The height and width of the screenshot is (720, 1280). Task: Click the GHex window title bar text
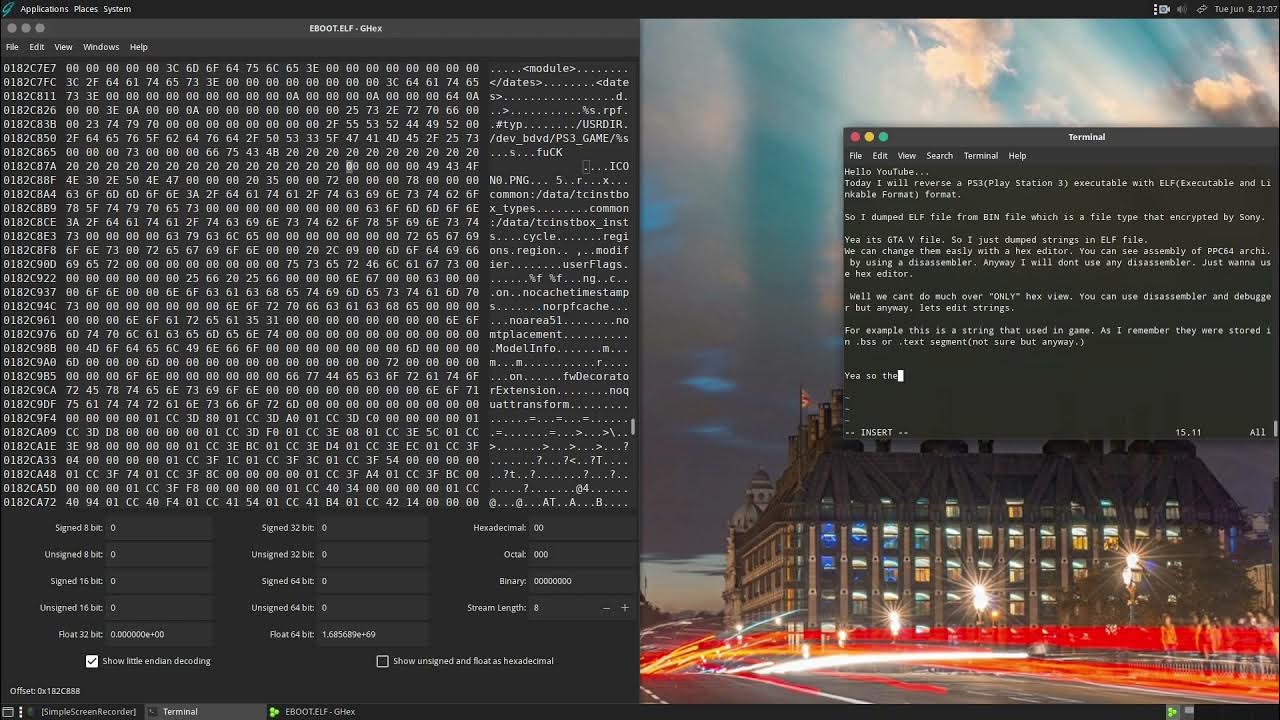pos(346,28)
